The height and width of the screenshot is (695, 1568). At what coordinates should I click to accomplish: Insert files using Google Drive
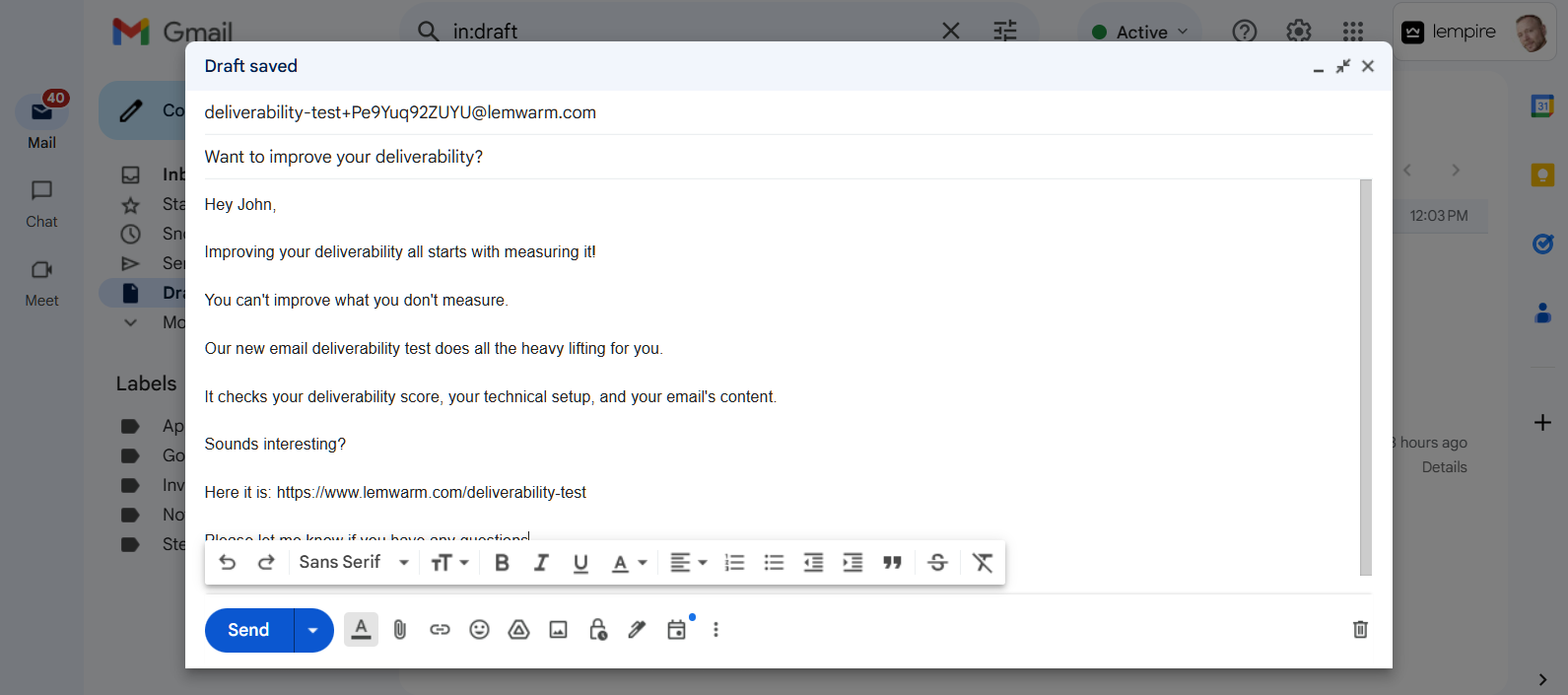tap(518, 629)
